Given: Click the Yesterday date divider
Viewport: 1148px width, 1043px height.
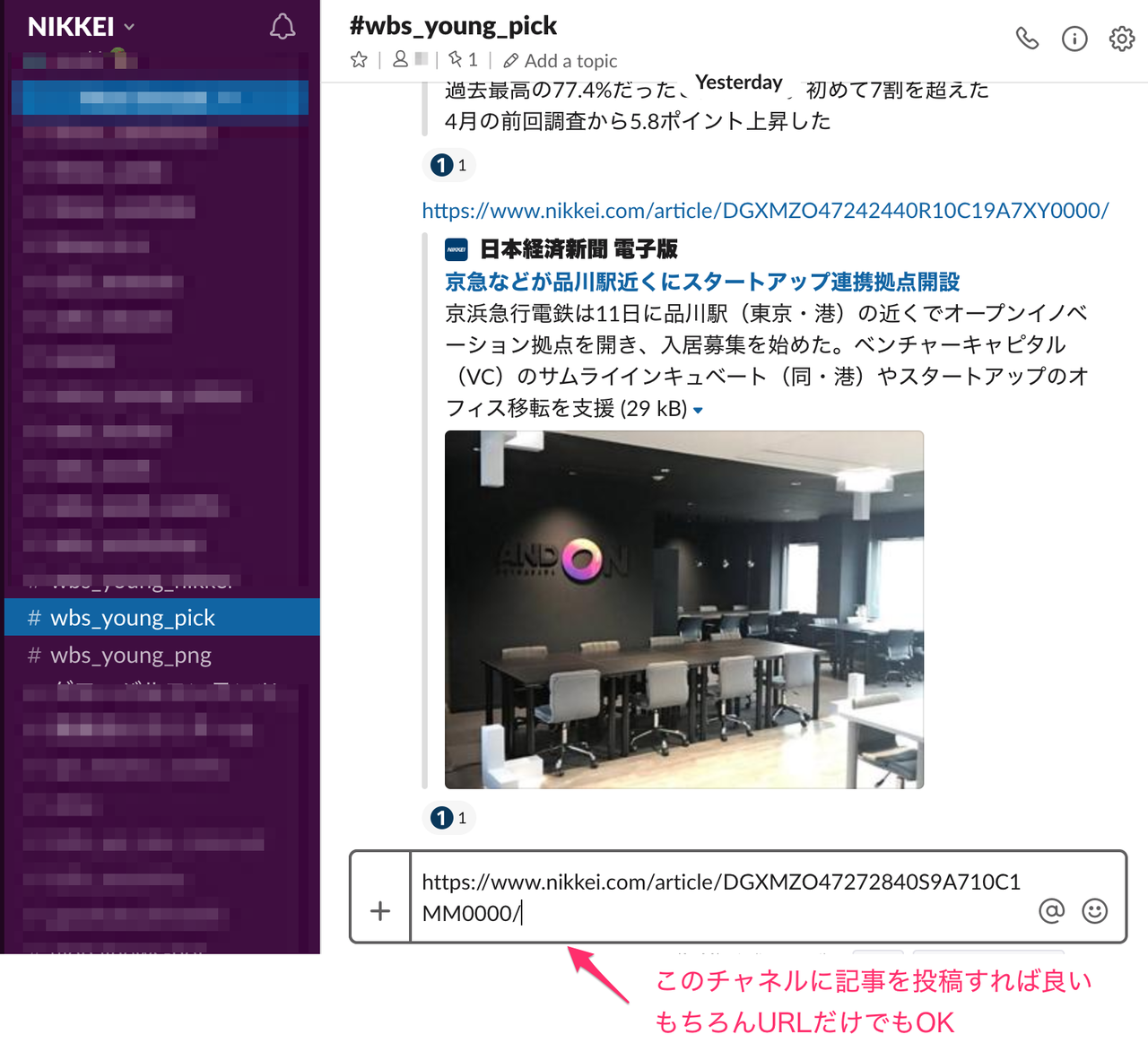Looking at the screenshot, I should point(739,83).
